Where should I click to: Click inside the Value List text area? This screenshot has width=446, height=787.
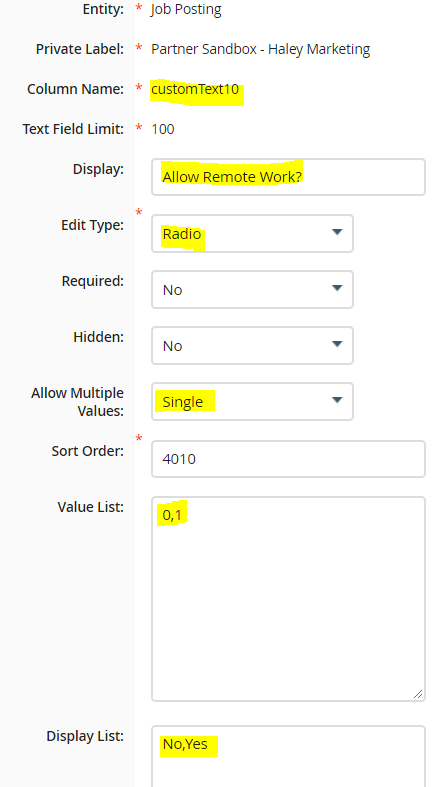(288, 599)
